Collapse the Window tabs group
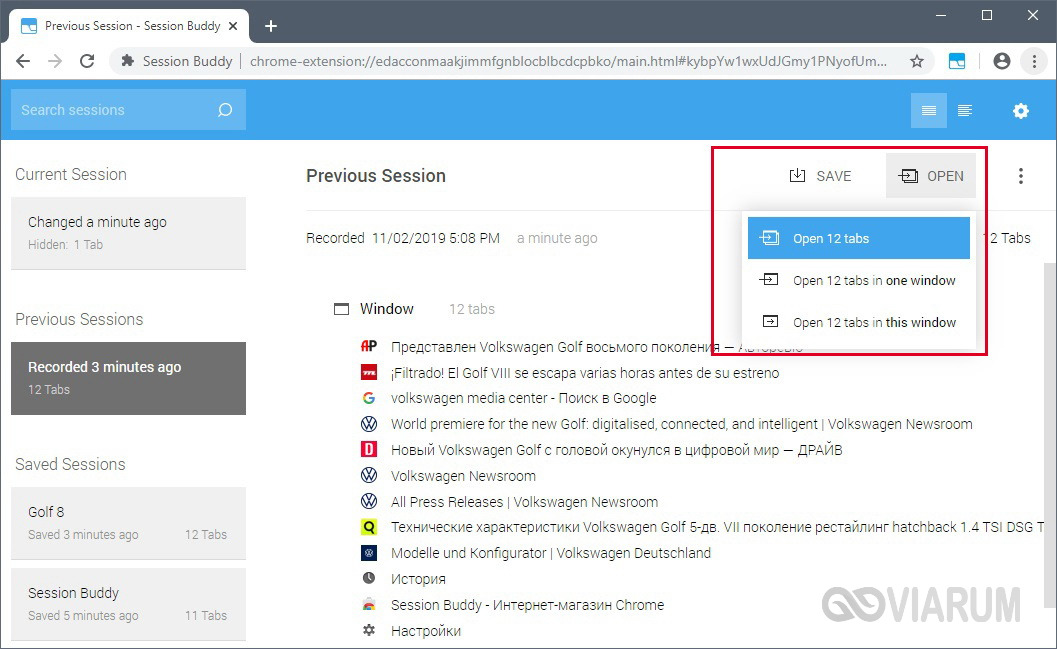This screenshot has width=1057, height=649. point(342,309)
